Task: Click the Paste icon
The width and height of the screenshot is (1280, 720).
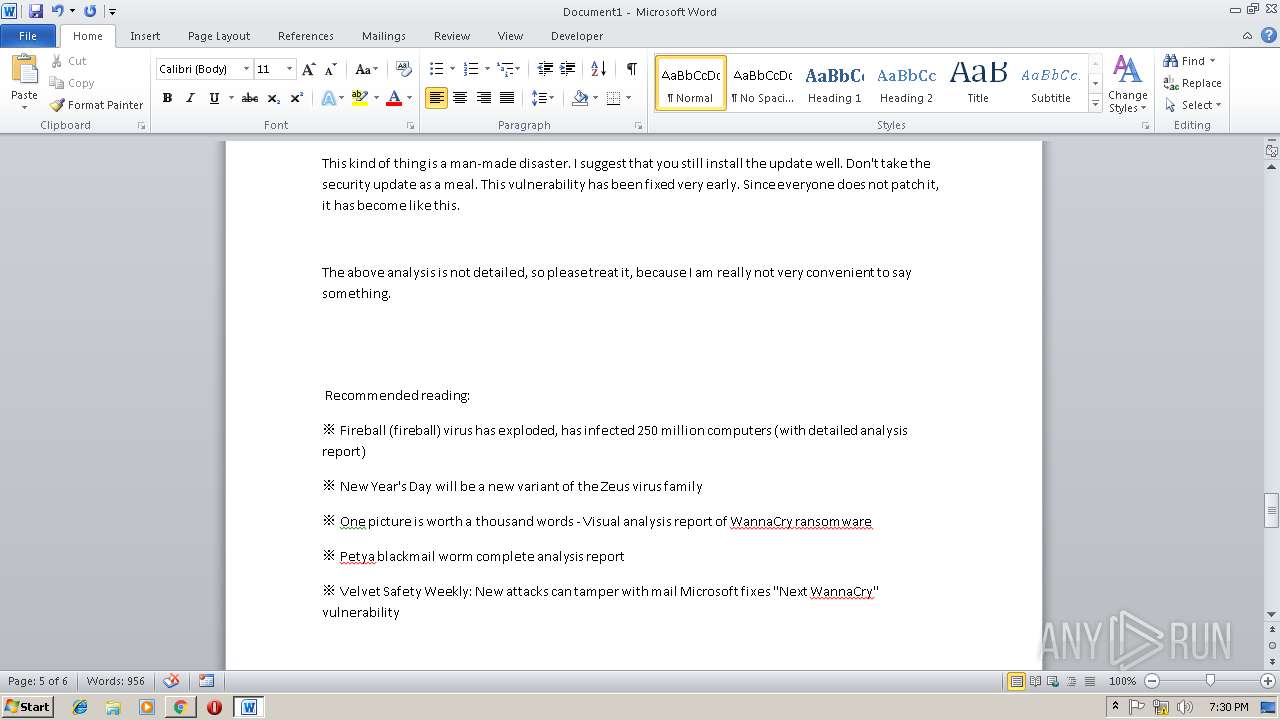Action: [x=24, y=70]
